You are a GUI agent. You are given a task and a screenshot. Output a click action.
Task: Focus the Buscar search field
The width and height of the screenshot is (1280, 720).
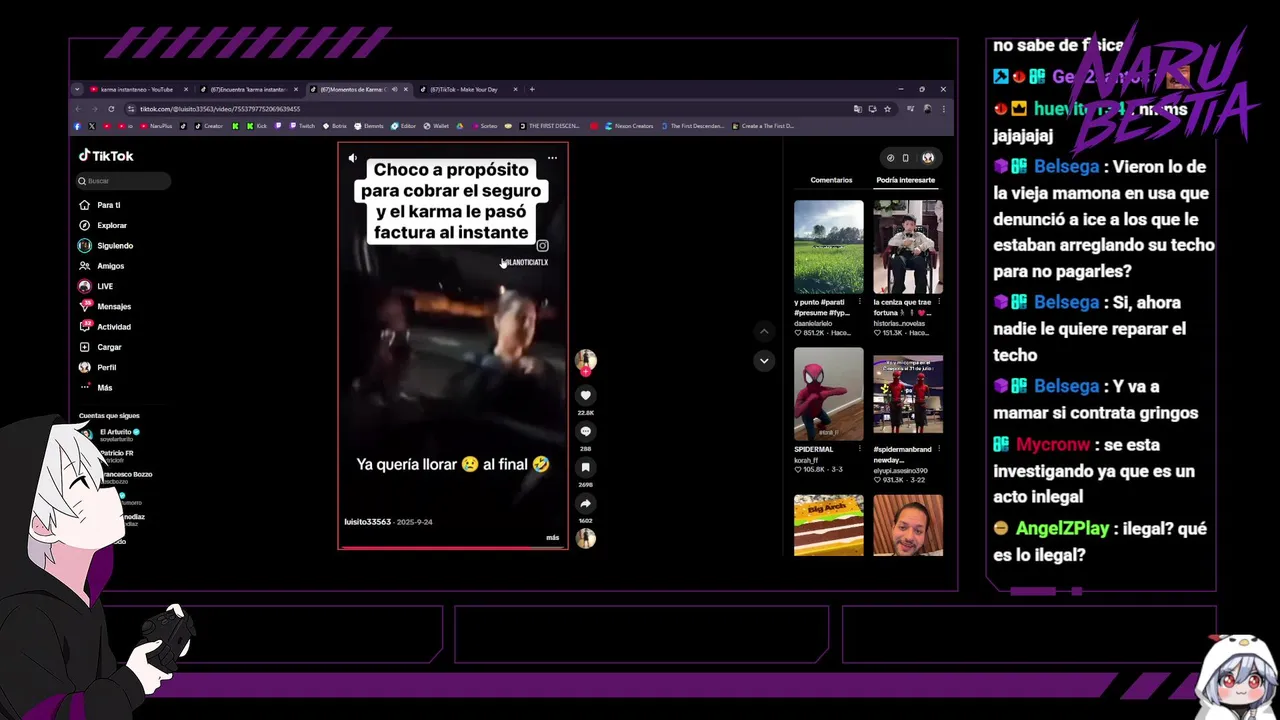click(124, 181)
